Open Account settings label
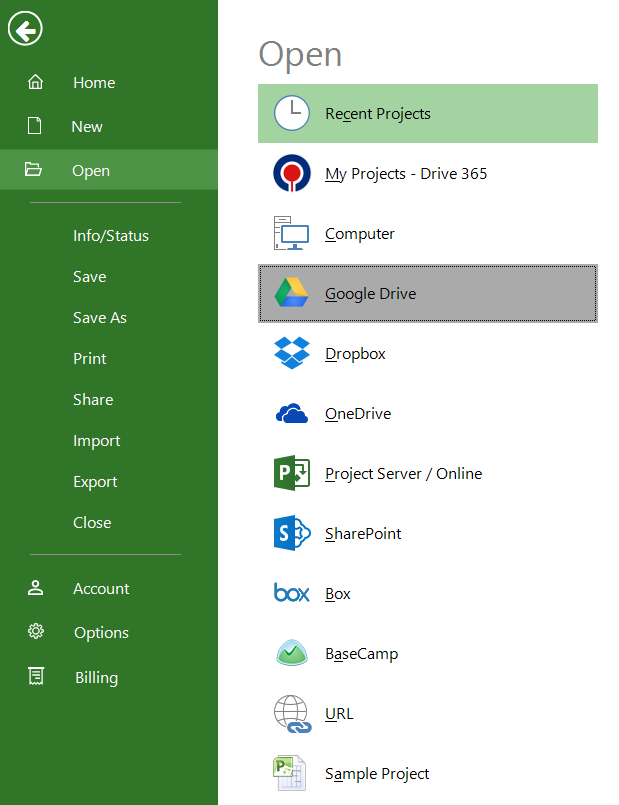 pos(101,588)
